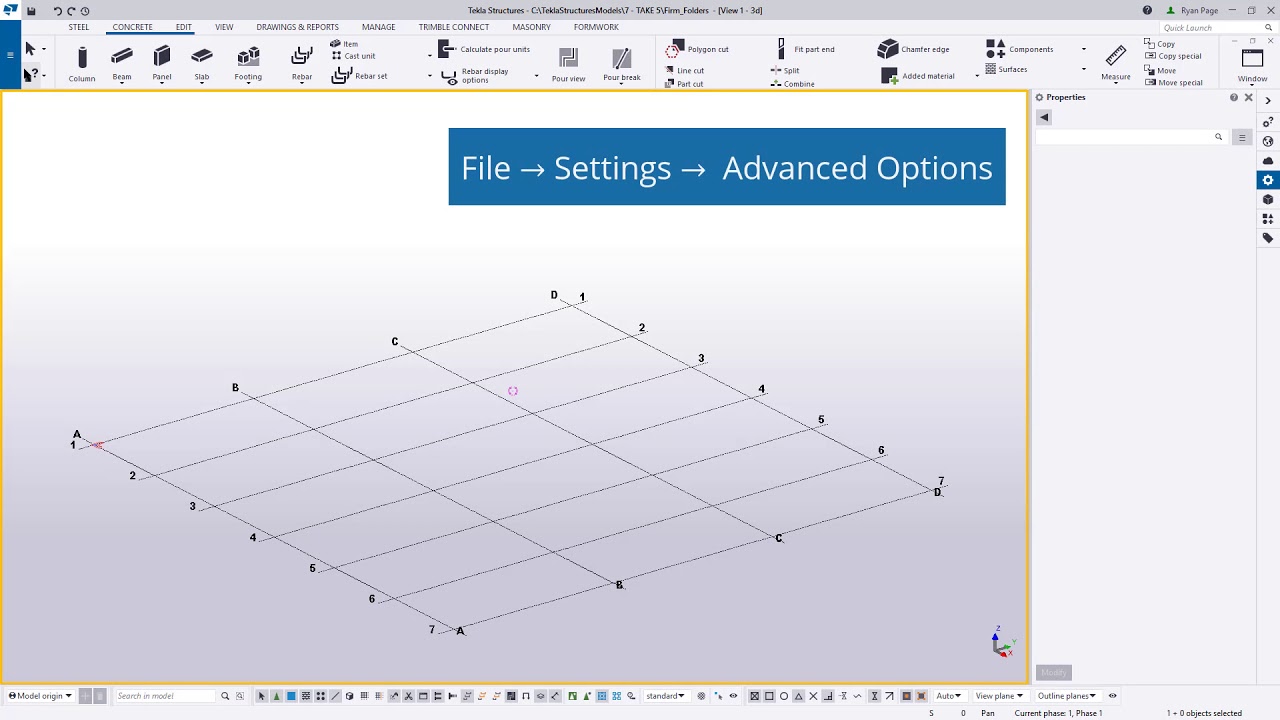Click Calculate pour units
Viewport: 1280px width, 720px height.
(x=485, y=49)
